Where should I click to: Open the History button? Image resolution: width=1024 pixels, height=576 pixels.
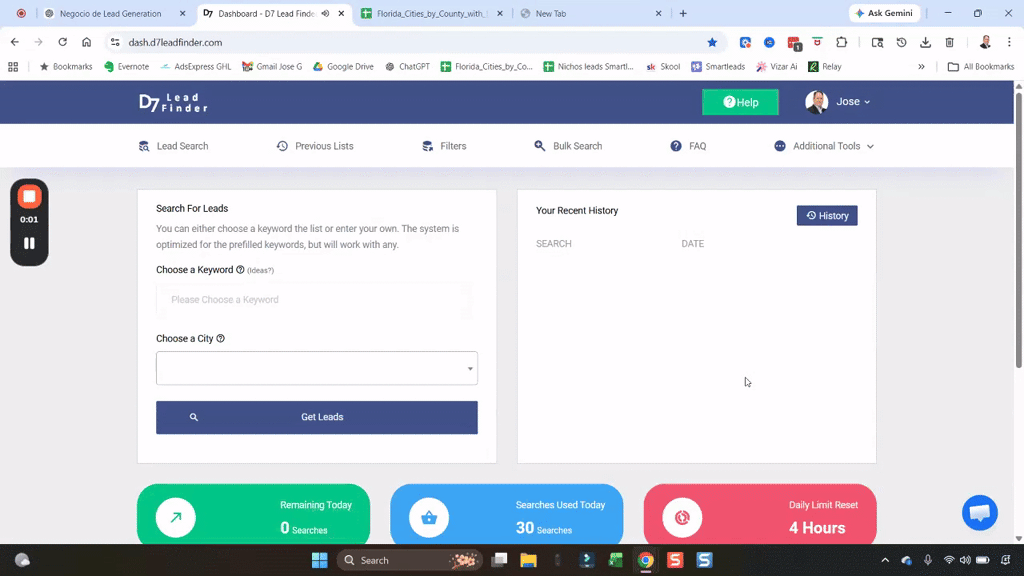827,216
